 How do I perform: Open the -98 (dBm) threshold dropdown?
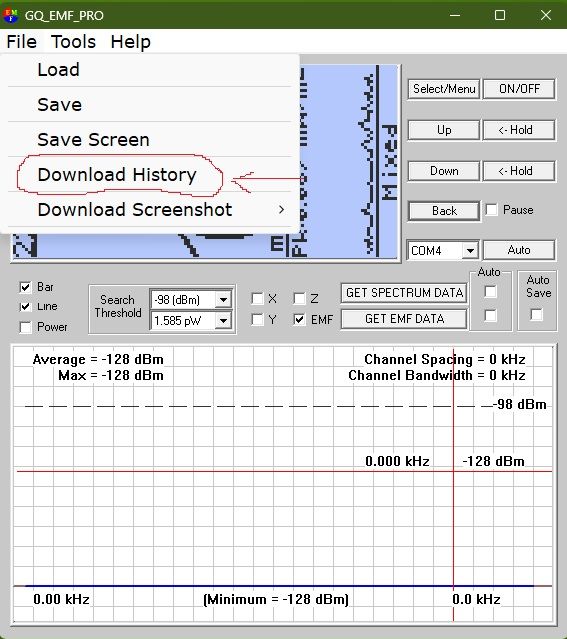[x=223, y=300]
